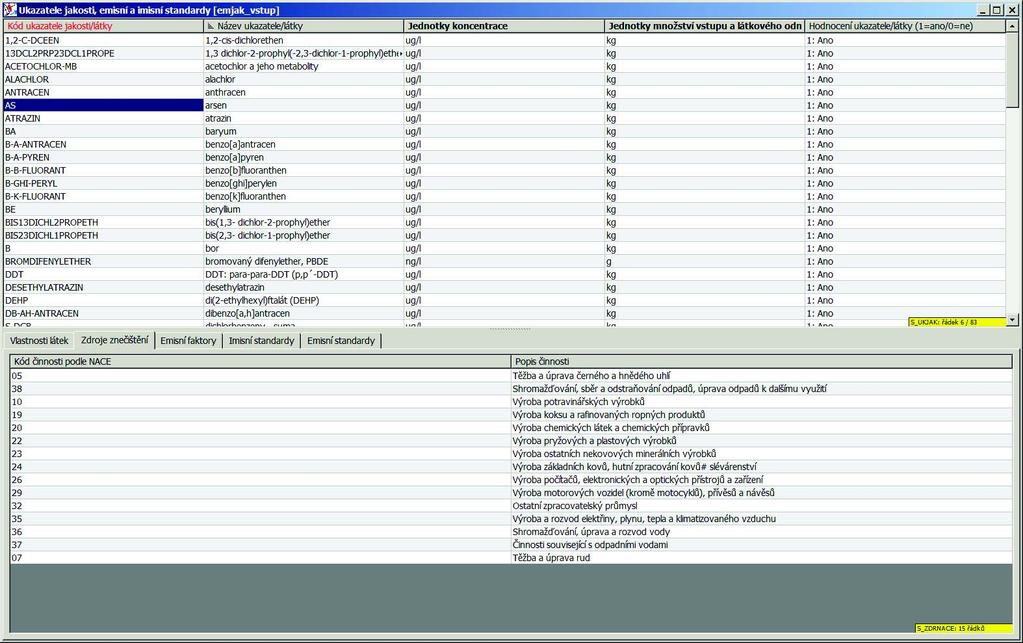Select the B-A-PYREN code cell

(103, 157)
